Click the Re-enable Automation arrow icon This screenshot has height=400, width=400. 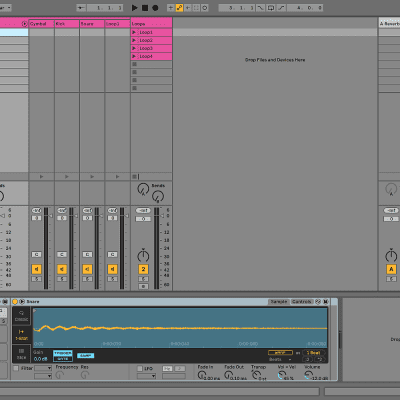tap(188, 8)
